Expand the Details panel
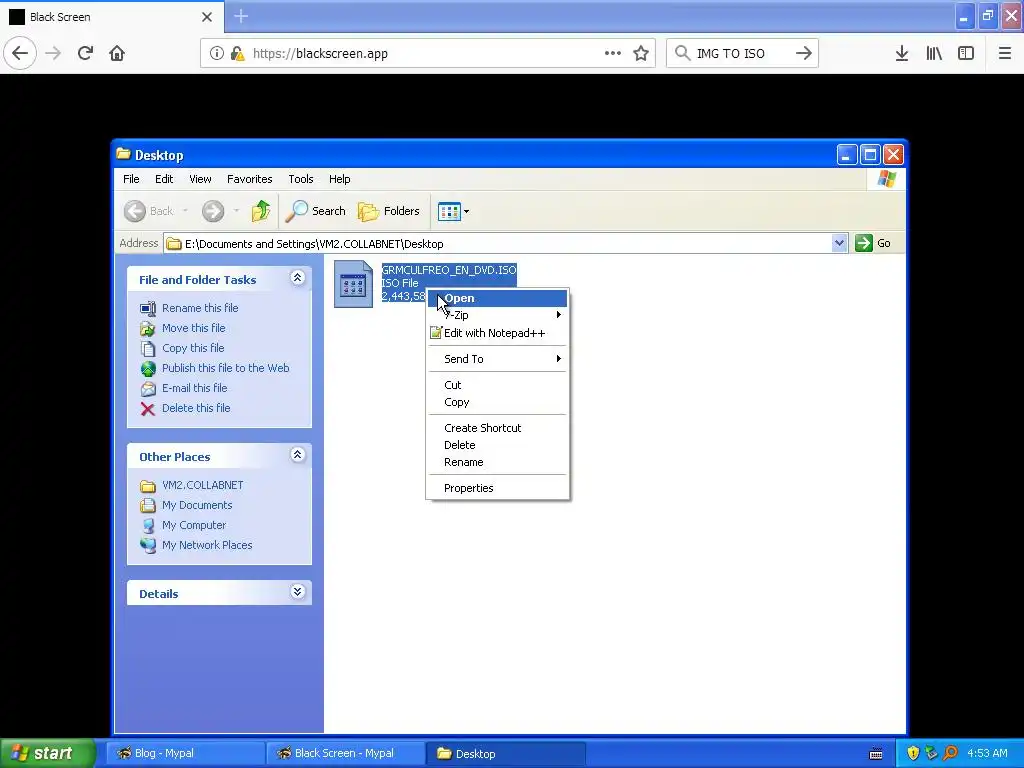 coord(297,592)
